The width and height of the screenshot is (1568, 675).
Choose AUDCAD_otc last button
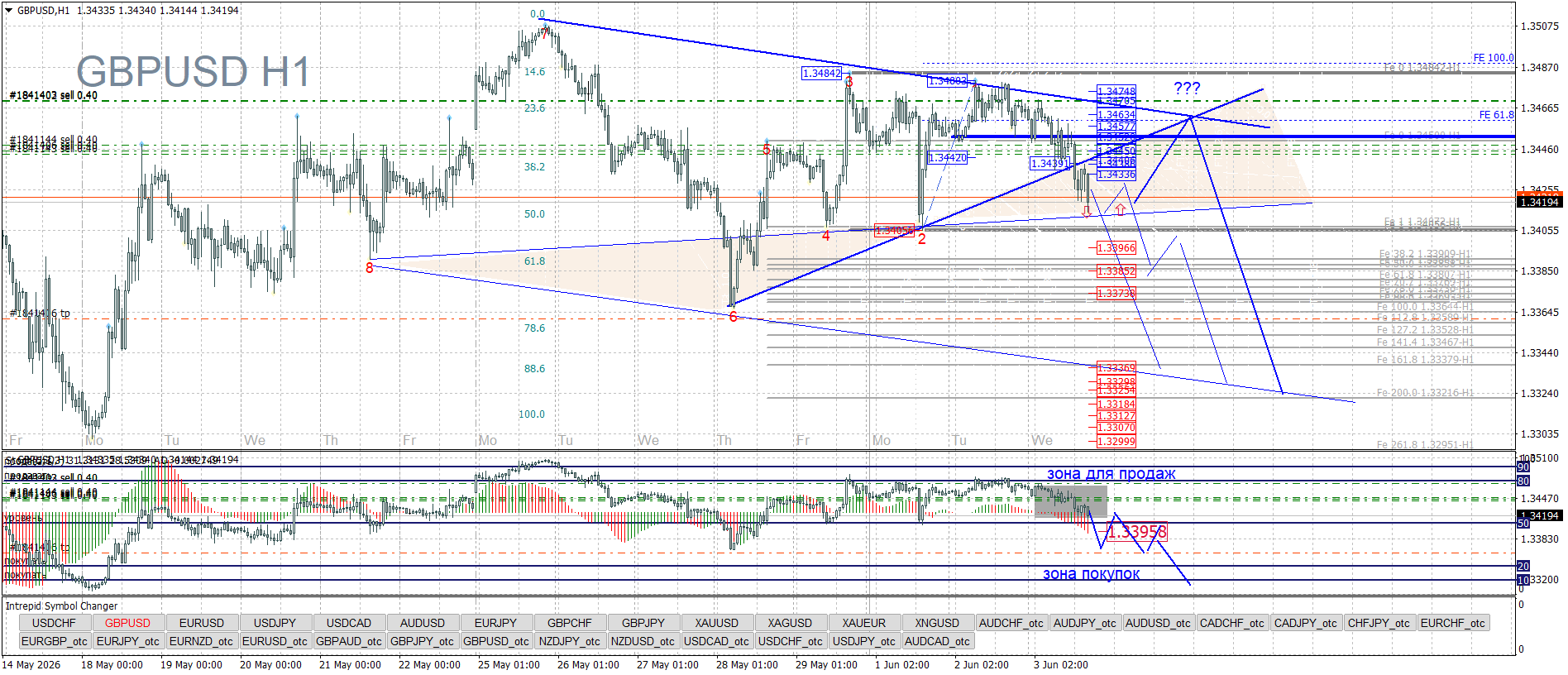click(x=938, y=641)
